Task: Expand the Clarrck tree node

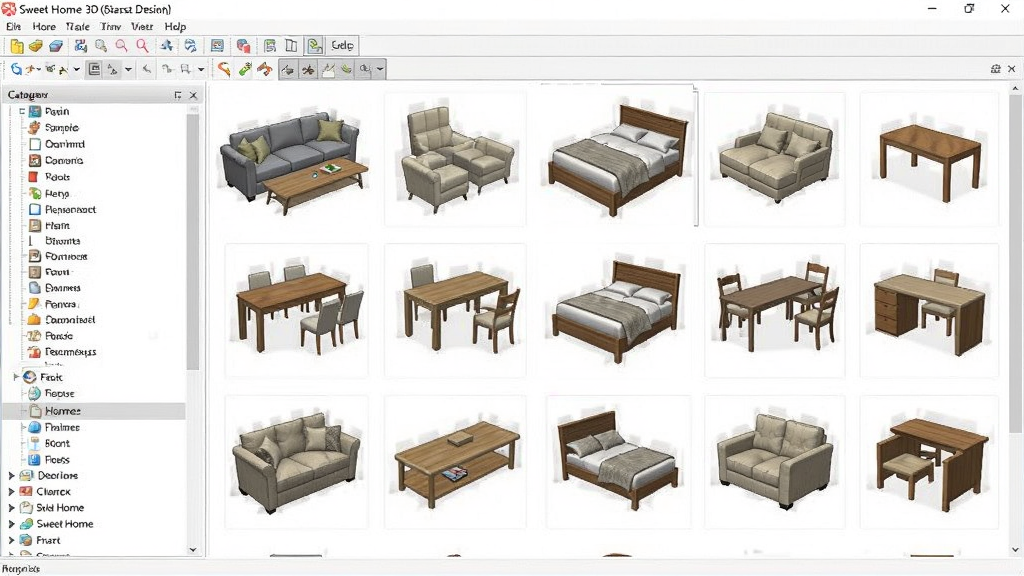Action: tap(11, 492)
